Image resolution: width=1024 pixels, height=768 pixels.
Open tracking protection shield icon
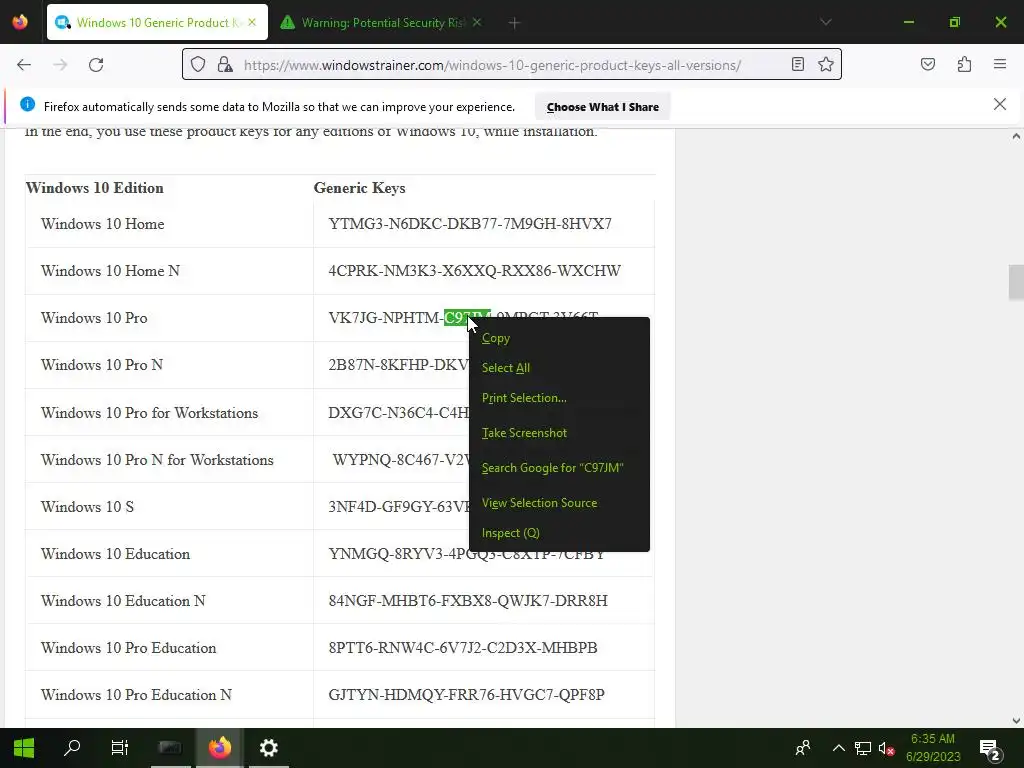click(198, 64)
